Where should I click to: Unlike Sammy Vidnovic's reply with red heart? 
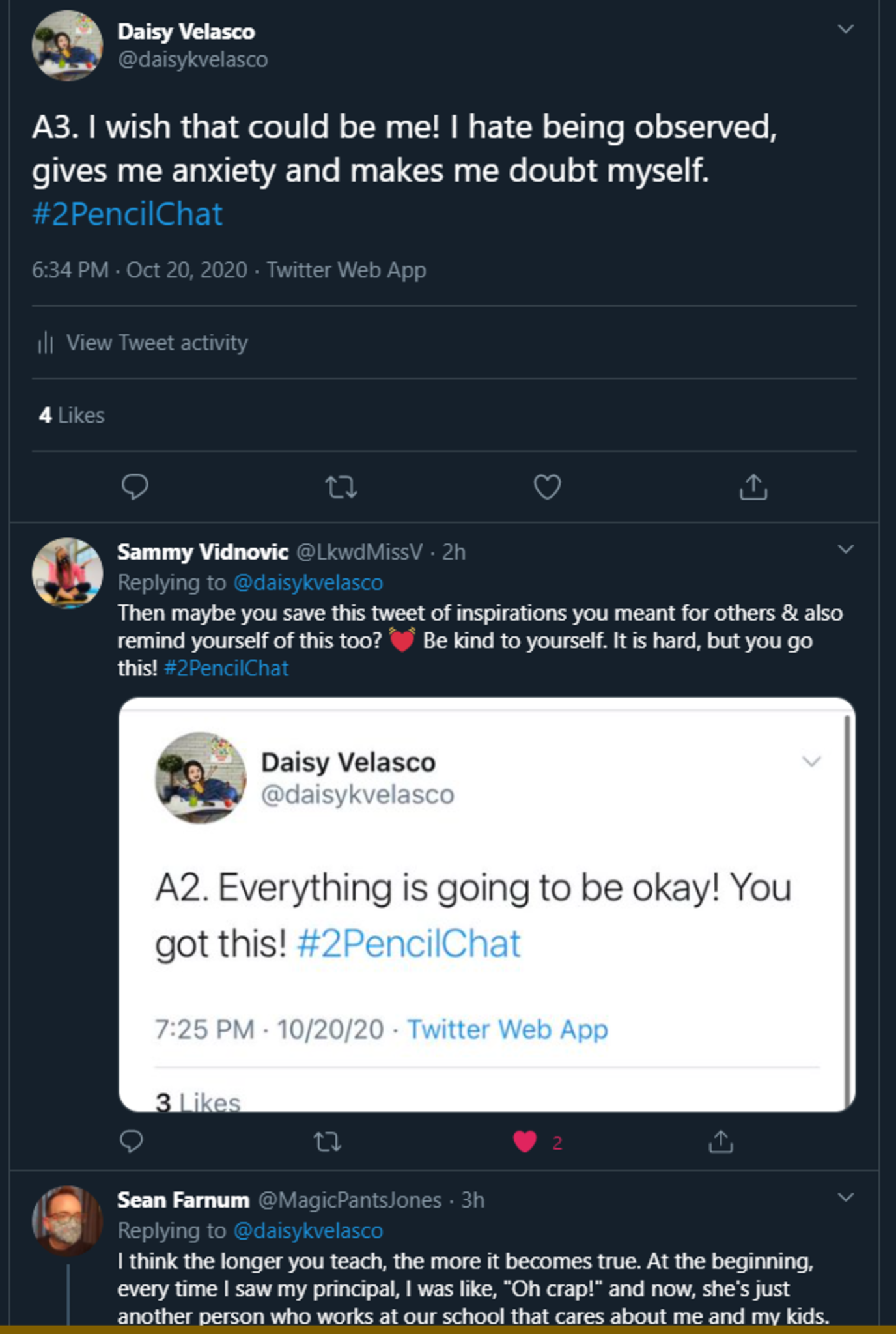(525, 1141)
